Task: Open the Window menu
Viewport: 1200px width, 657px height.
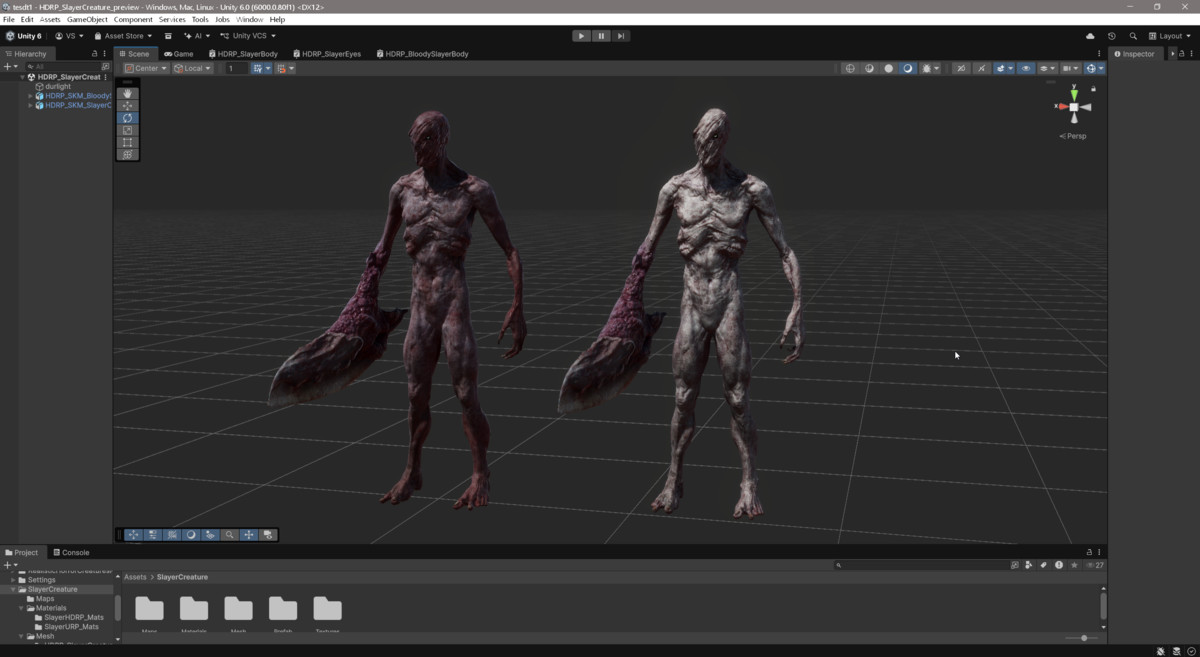Action: pos(249,19)
